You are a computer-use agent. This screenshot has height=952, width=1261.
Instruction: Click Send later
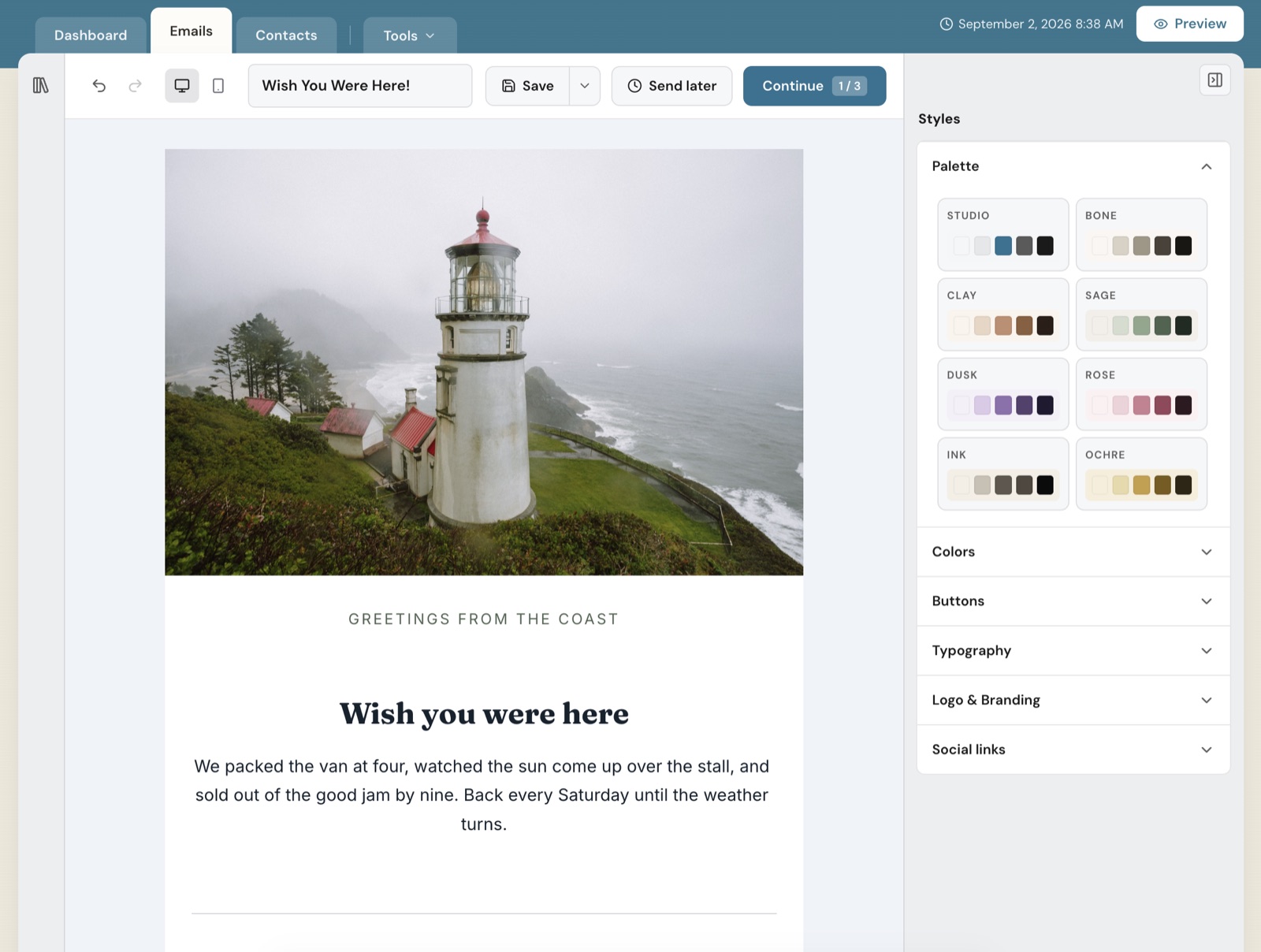672,86
